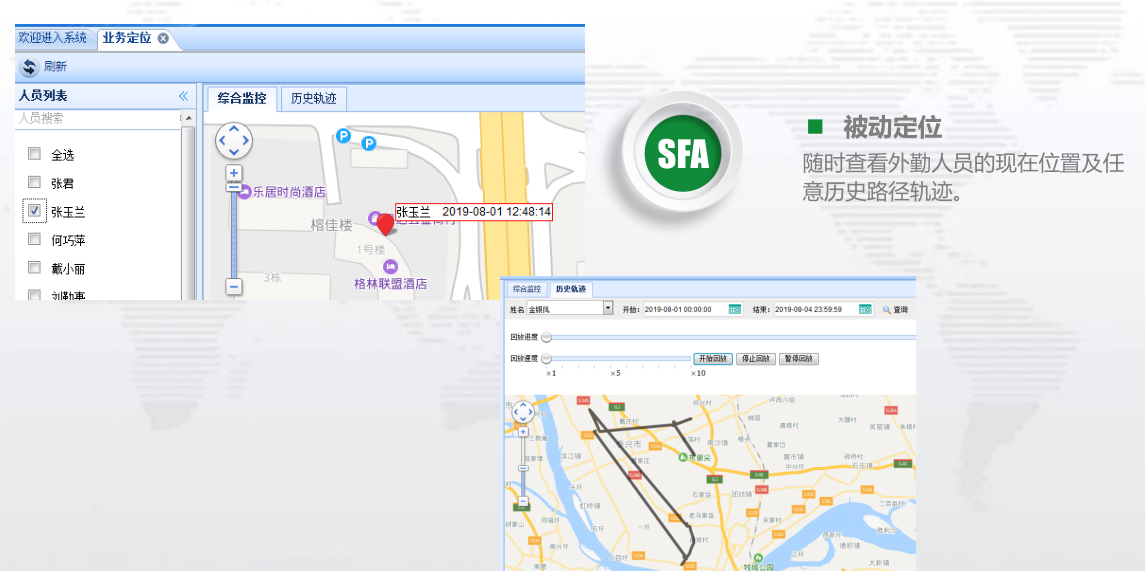Zoom out on the 综合监控 map
Screen dimensions: 1145x571
point(234,286)
